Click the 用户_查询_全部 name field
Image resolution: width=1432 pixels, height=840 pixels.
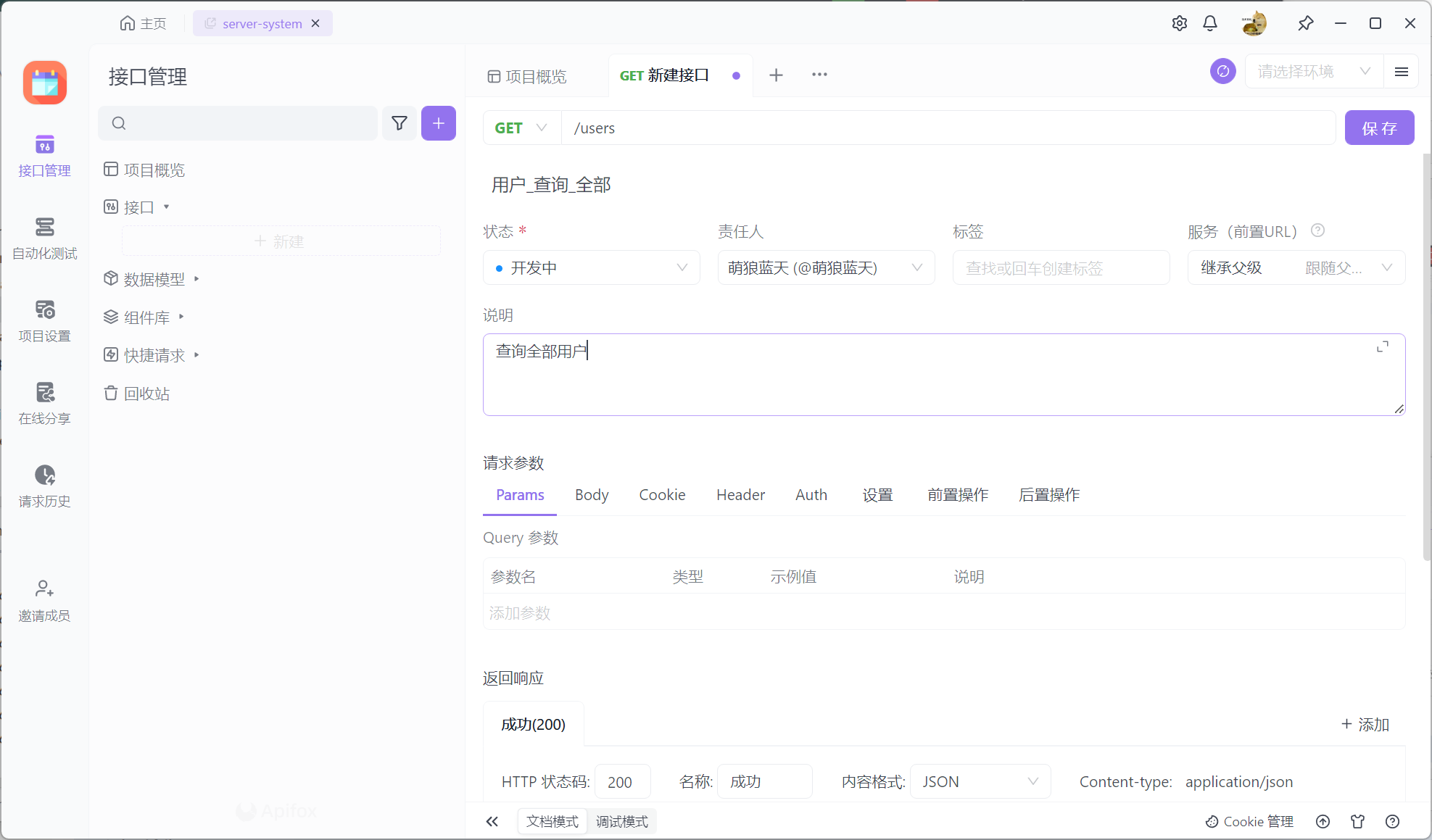[551, 185]
